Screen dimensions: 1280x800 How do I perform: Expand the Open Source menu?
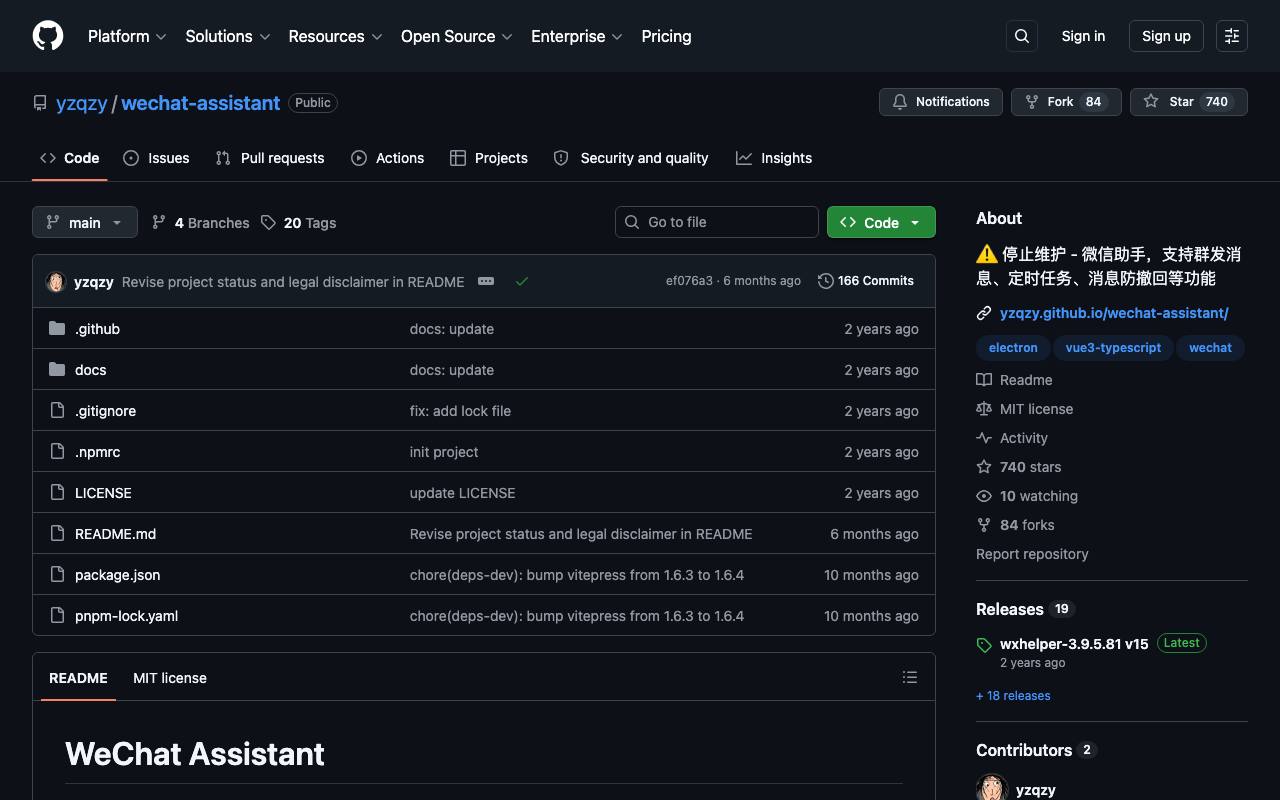[x=457, y=36]
